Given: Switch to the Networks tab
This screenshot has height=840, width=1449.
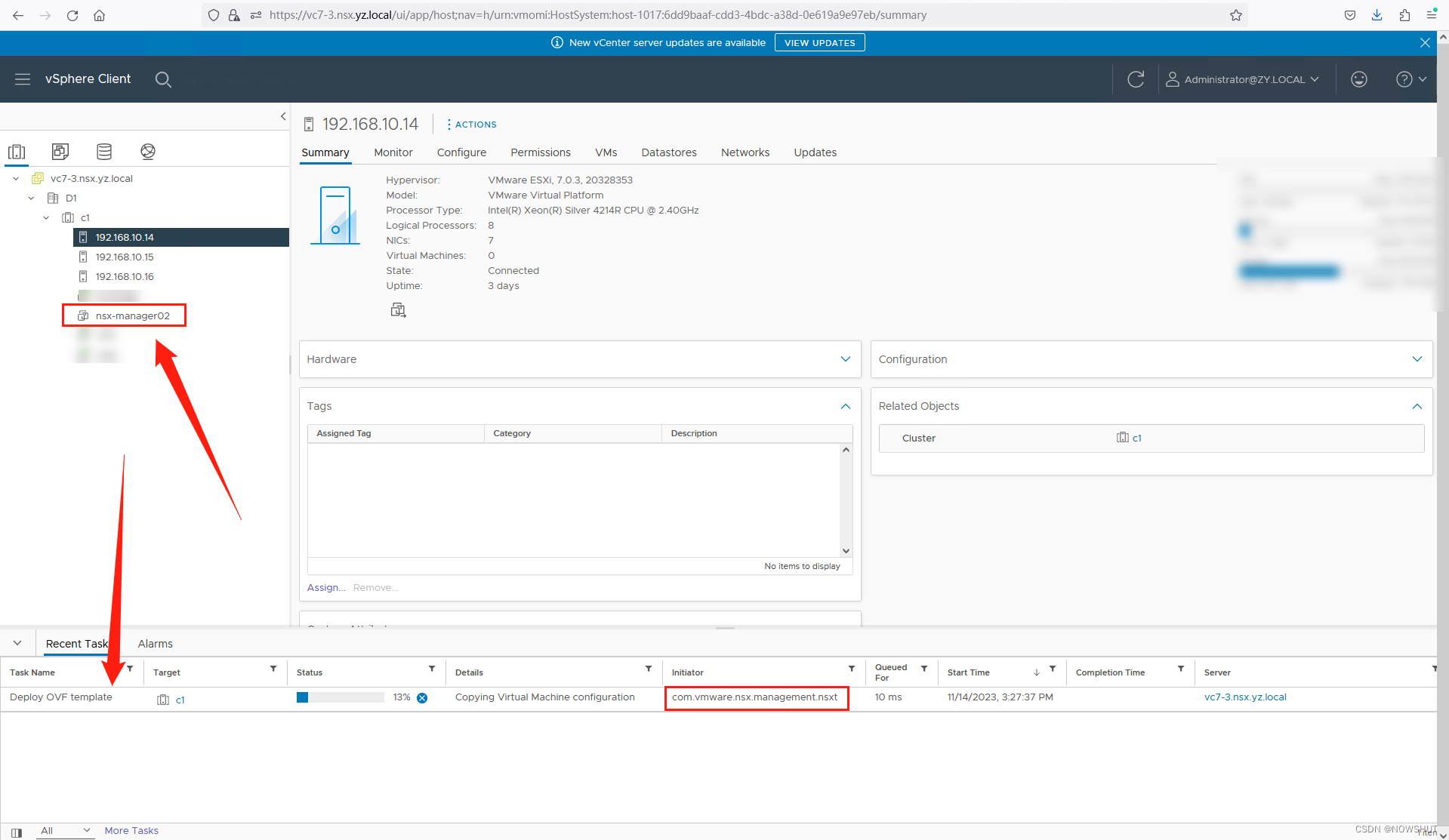Looking at the screenshot, I should (745, 152).
